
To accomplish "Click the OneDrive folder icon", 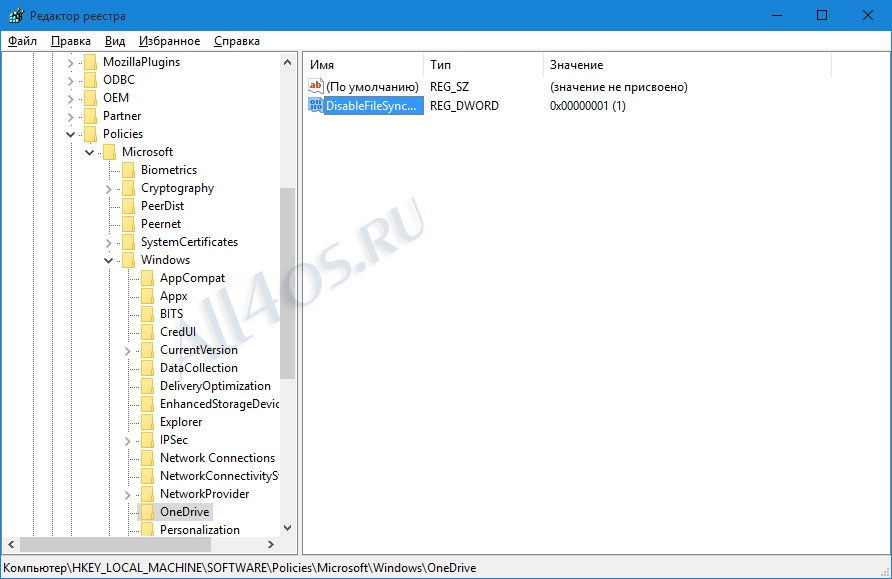I will [147, 512].
